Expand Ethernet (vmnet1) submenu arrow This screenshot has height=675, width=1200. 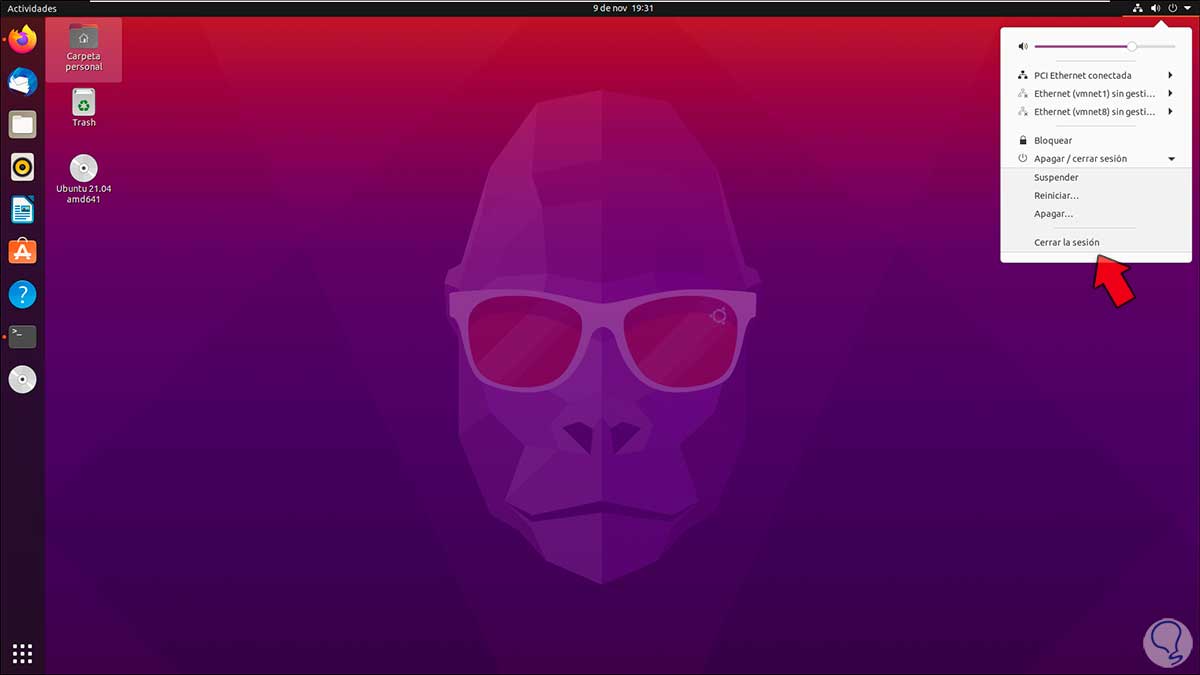pyautogui.click(x=1170, y=94)
